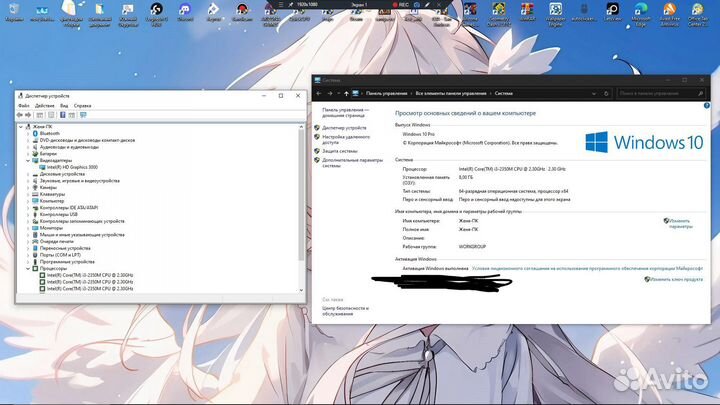
Task: Click the Back arrow in System window
Action: coord(320,93)
